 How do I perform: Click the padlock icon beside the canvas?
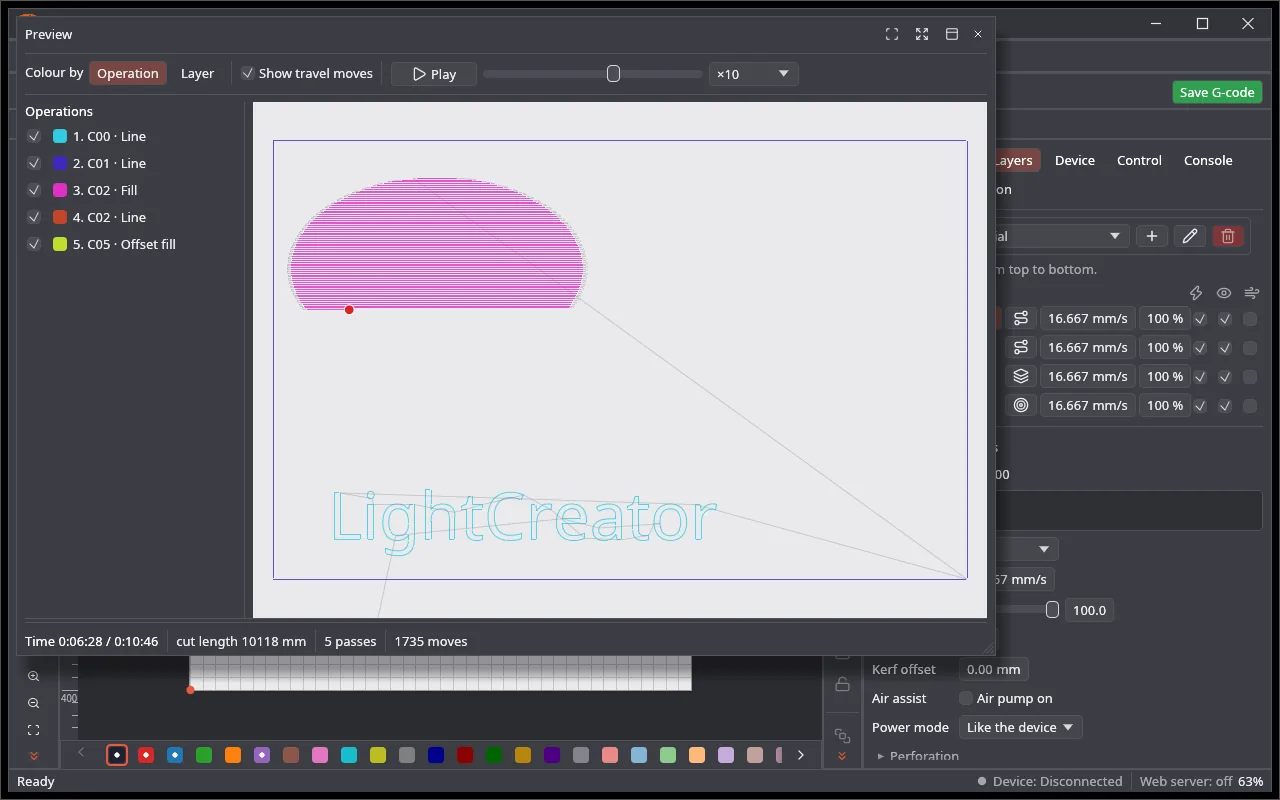(x=842, y=684)
